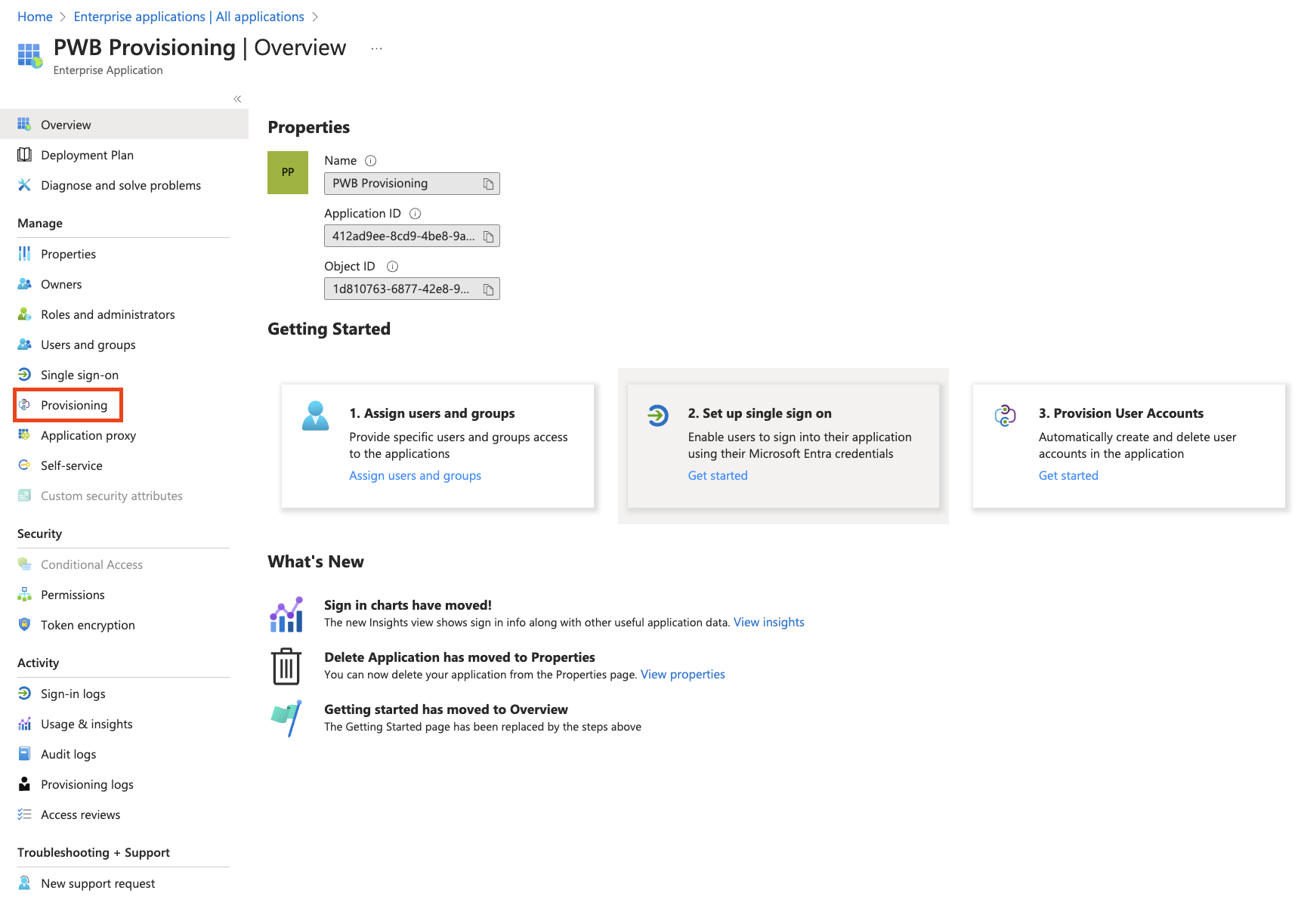
Task: Click the Audit logs icon
Action: click(24, 754)
